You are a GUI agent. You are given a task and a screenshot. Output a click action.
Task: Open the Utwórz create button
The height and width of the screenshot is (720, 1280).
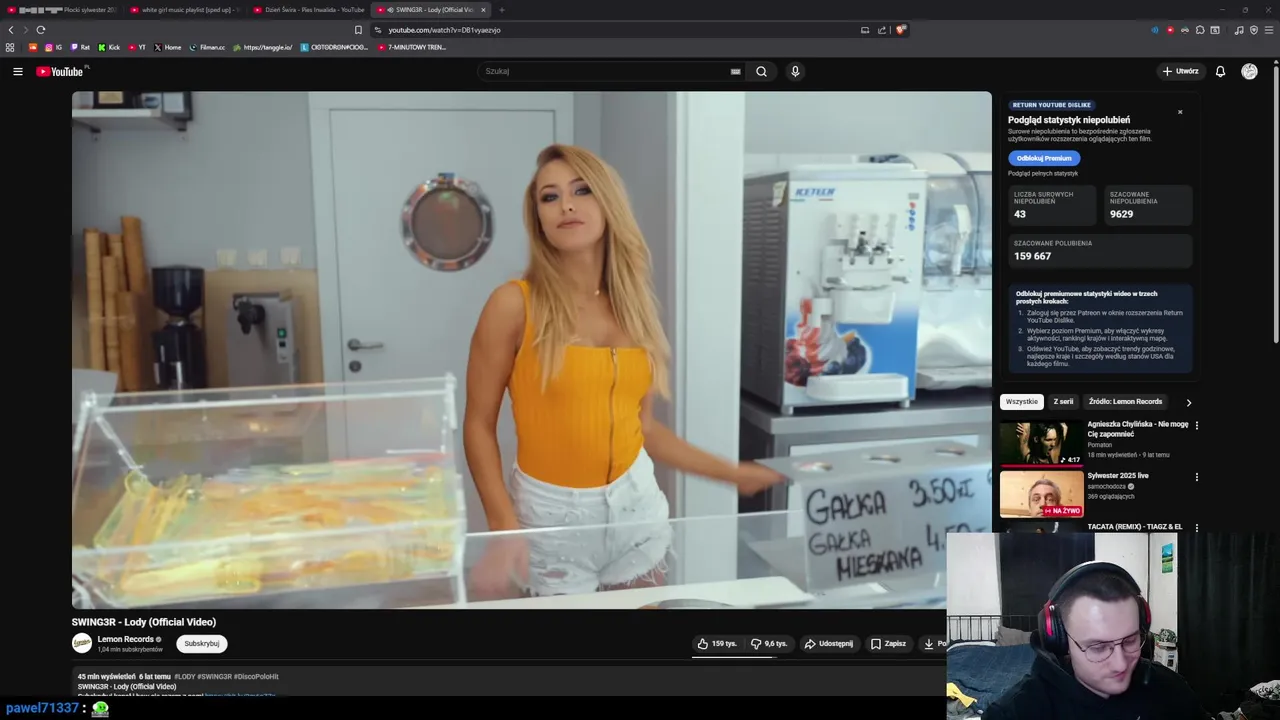pos(1180,71)
